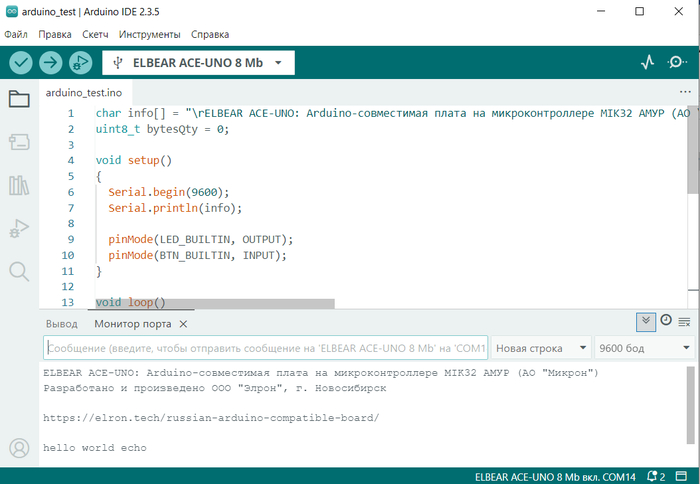Open the Boards Manager sidebar panel
Screen dimensions: 700x484
[x=19, y=142]
